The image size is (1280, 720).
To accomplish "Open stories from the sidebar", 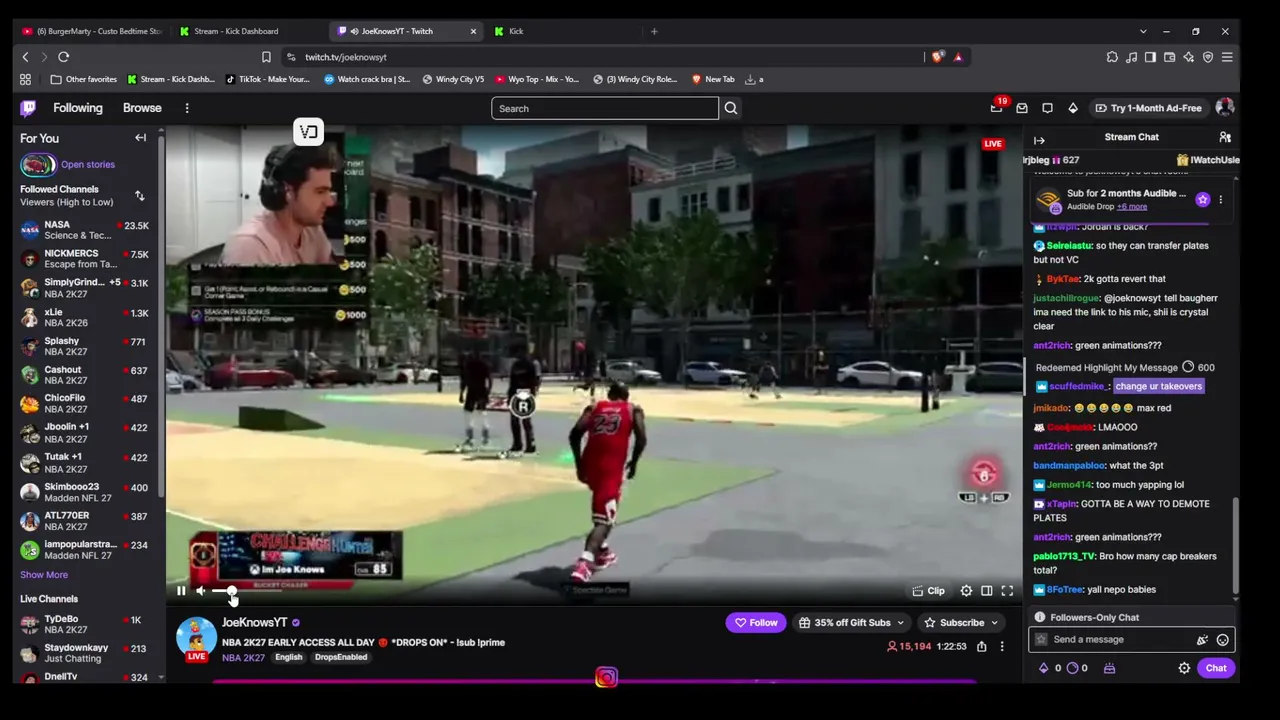I will pyautogui.click(x=67, y=165).
